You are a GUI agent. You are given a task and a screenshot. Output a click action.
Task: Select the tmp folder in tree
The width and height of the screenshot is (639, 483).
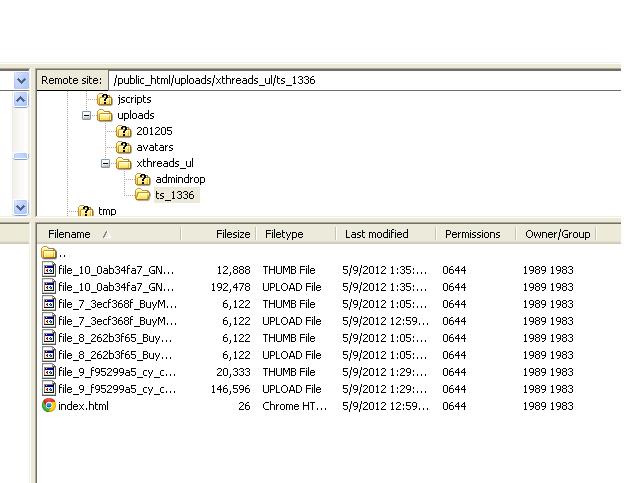click(106, 211)
